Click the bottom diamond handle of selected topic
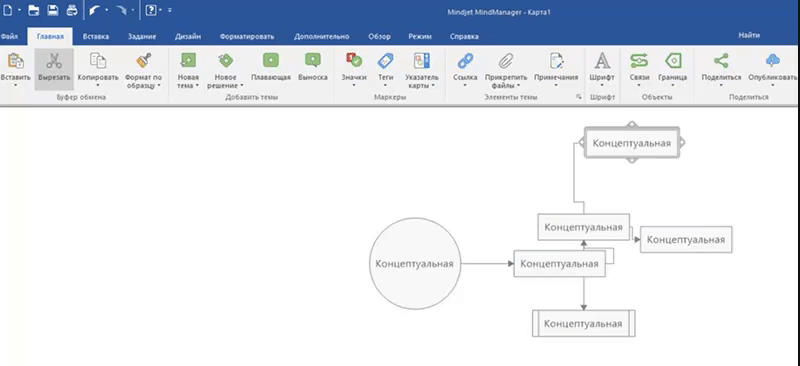The height and width of the screenshot is (366, 800). [x=632, y=160]
